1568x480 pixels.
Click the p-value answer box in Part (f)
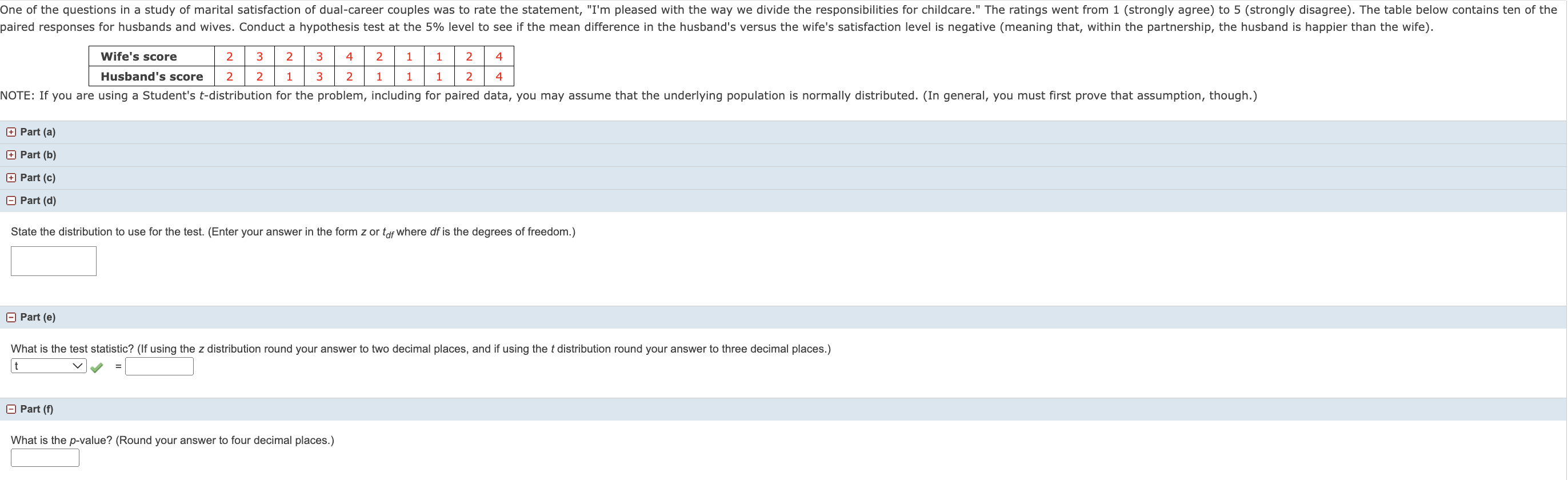coord(45,457)
